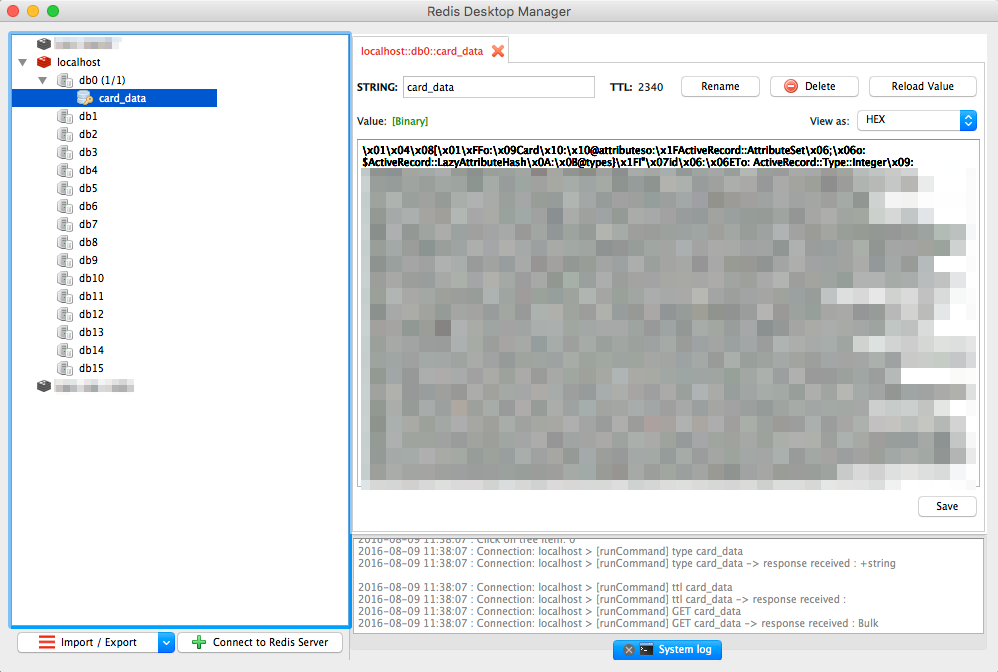
Task: Select db9 in the tree
Action: point(88,260)
